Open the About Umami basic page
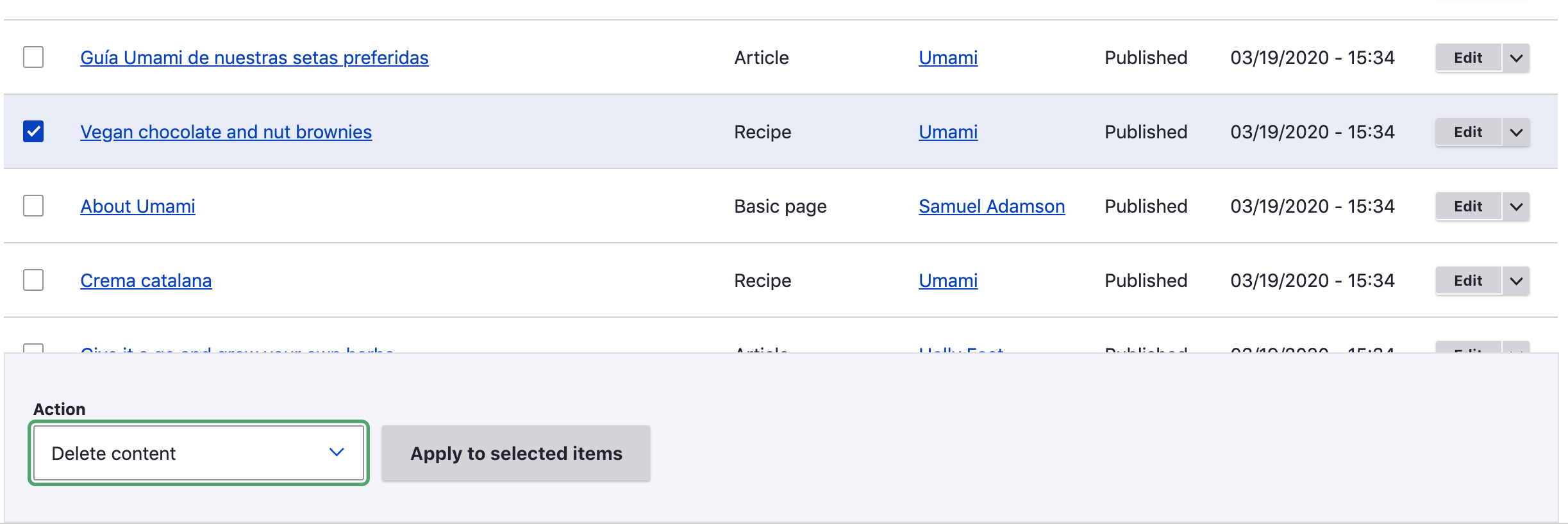The image size is (1568, 524). point(138,206)
